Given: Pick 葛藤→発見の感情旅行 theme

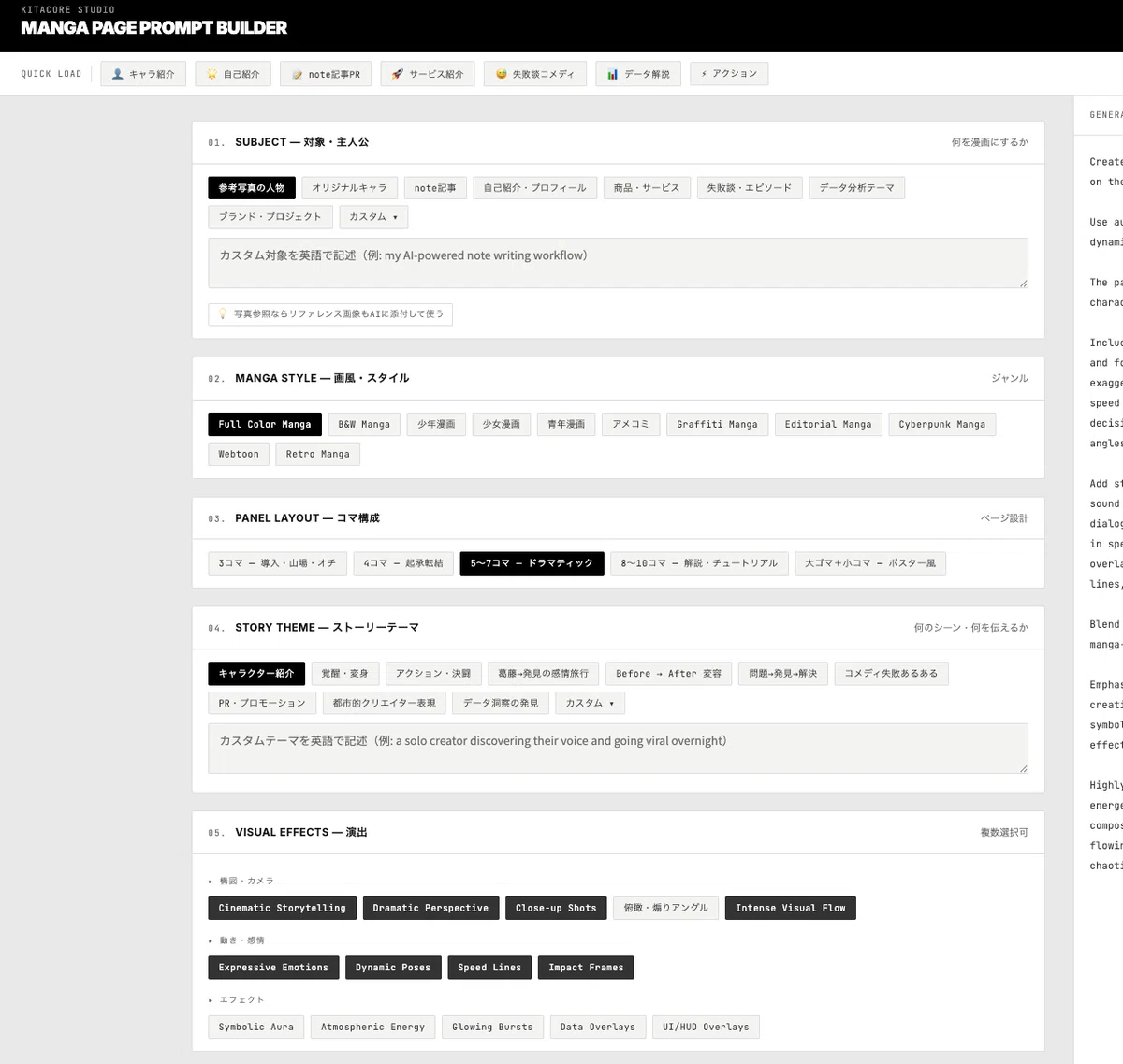Looking at the screenshot, I should [544, 674].
